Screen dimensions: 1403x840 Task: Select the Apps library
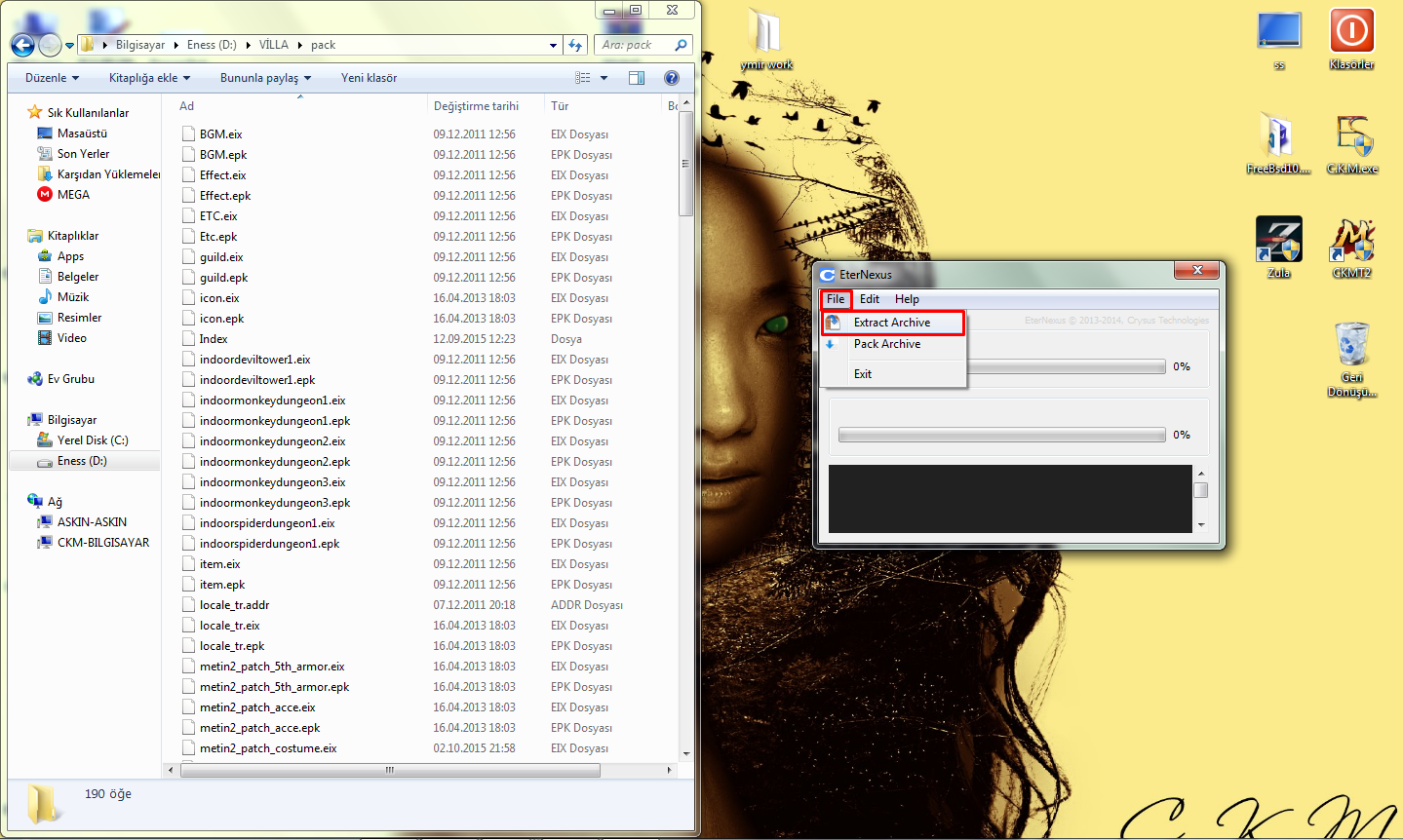[60, 256]
